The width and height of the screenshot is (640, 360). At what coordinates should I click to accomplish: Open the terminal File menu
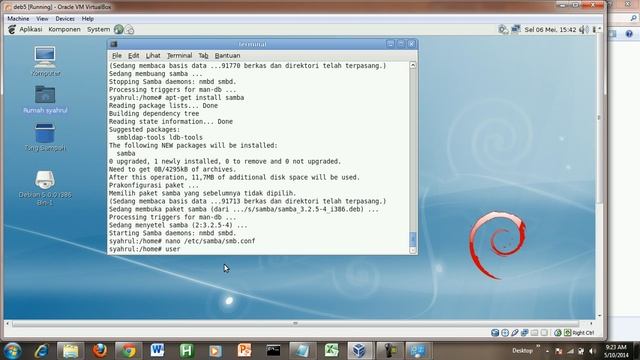(x=117, y=56)
